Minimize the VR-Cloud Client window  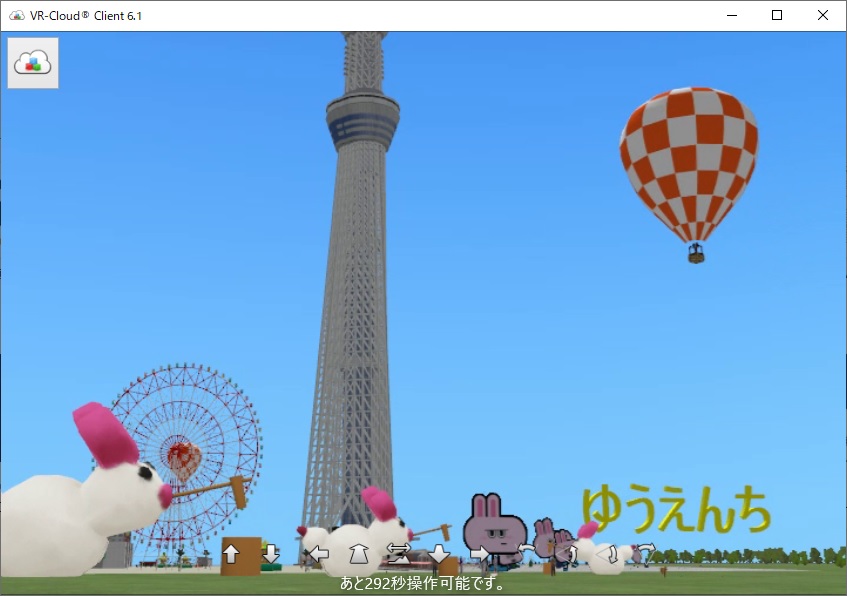[732, 15]
